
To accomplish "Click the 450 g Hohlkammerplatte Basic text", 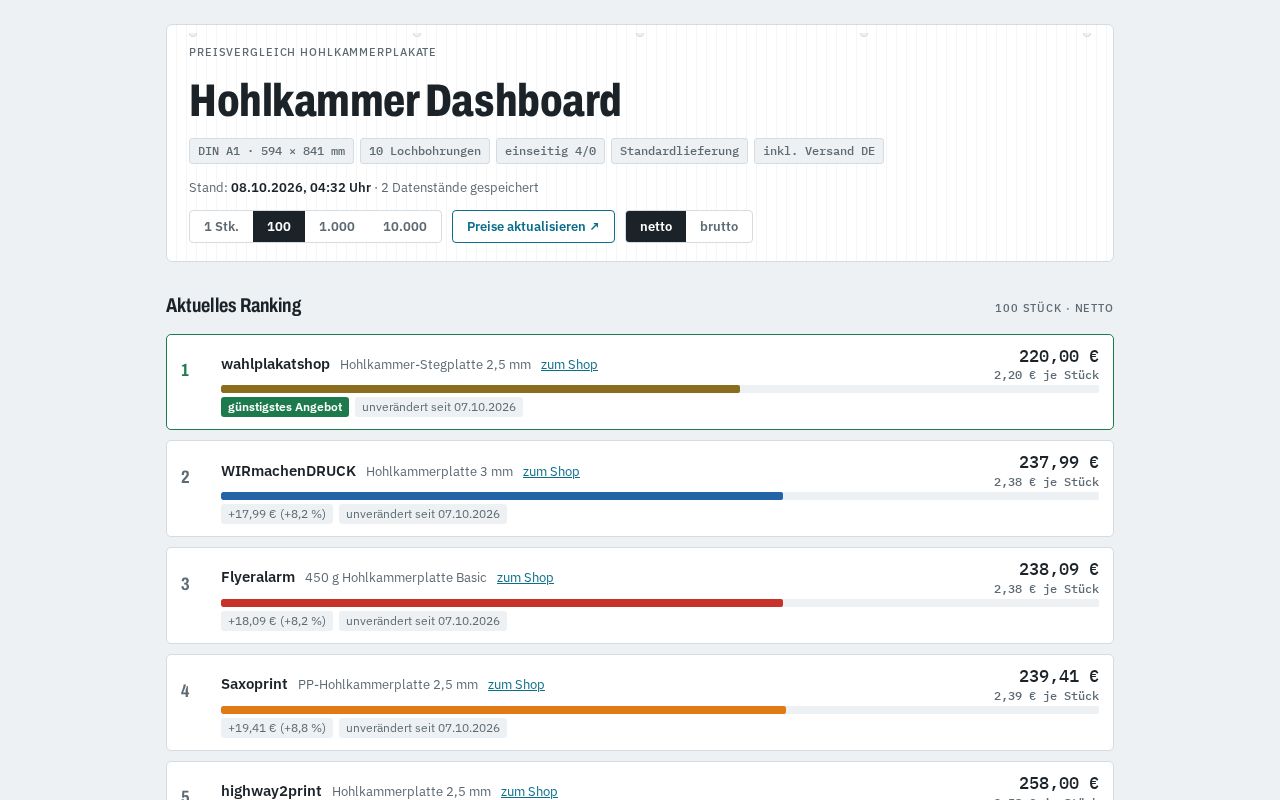I will click(x=396, y=578).
